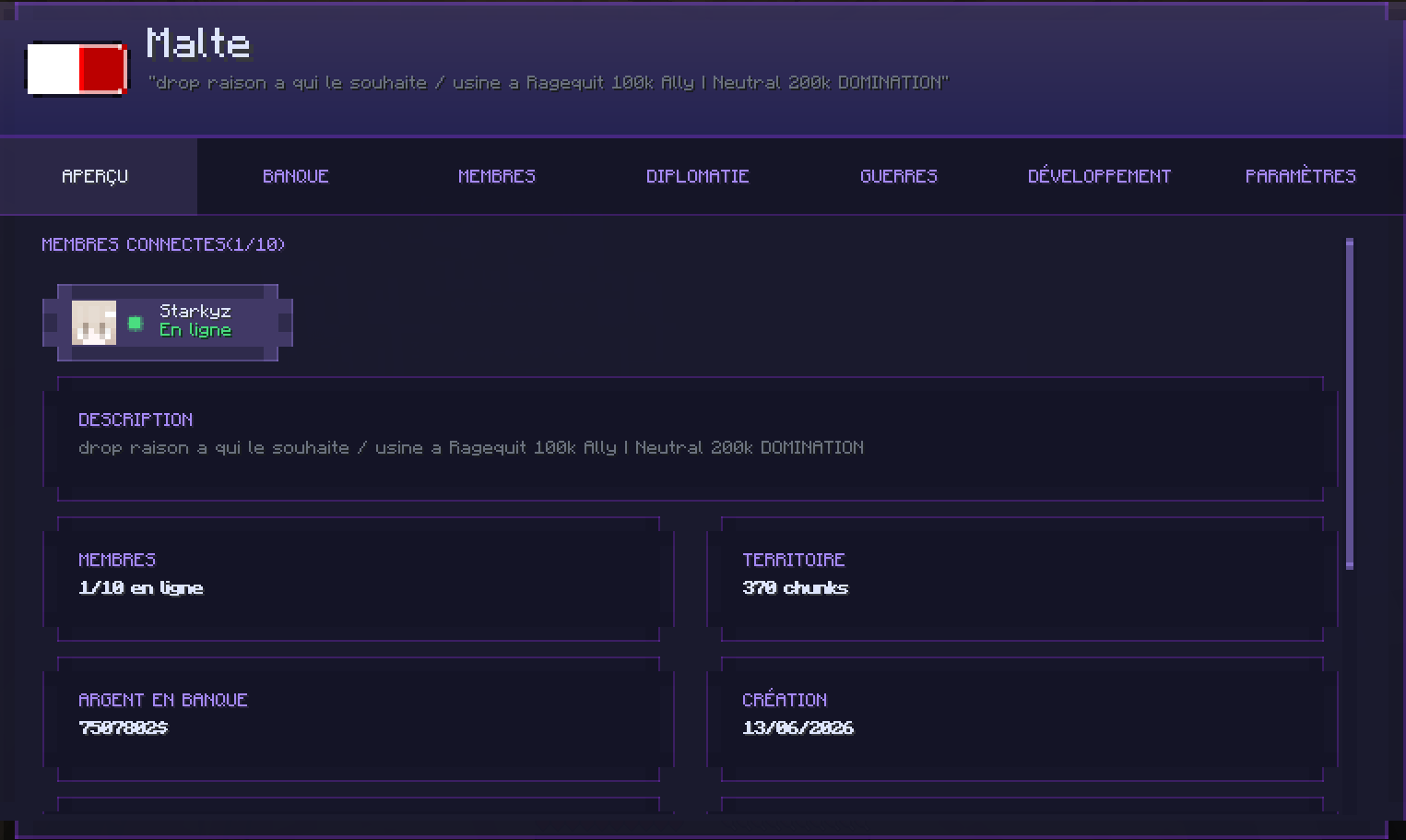This screenshot has height=840, width=1406.
Task: Open the Diplomatie tab
Action: [x=698, y=176]
